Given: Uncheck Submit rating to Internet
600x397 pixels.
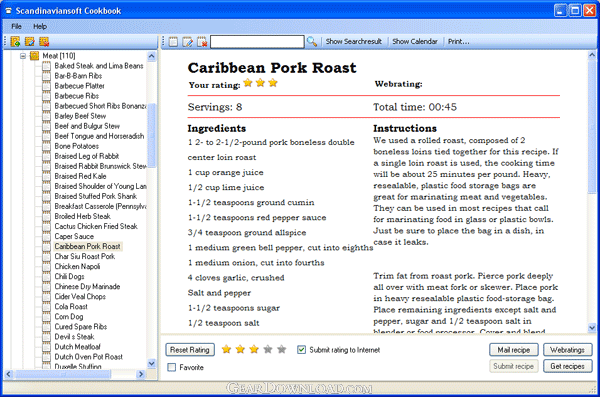Looking at the screenshot, I should [x=302, y=350].
